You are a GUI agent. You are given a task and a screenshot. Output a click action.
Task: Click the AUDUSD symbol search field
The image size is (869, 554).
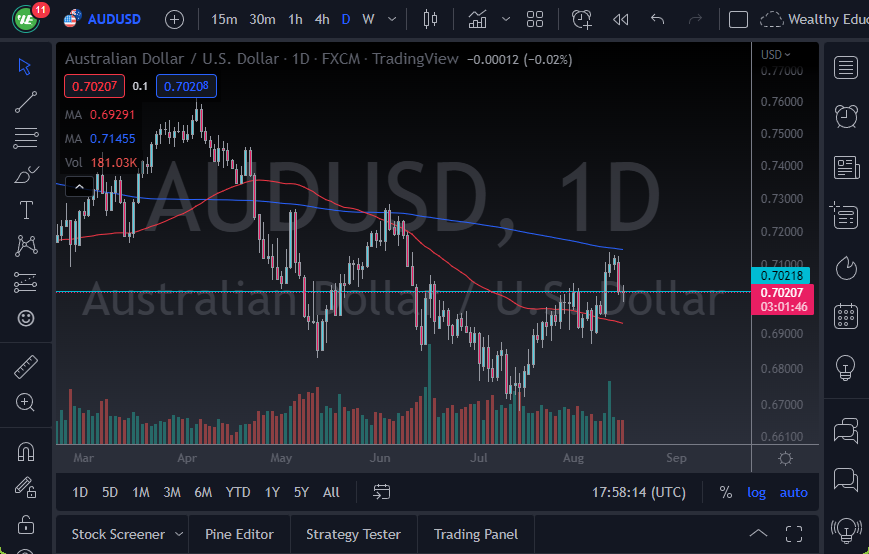113,19
